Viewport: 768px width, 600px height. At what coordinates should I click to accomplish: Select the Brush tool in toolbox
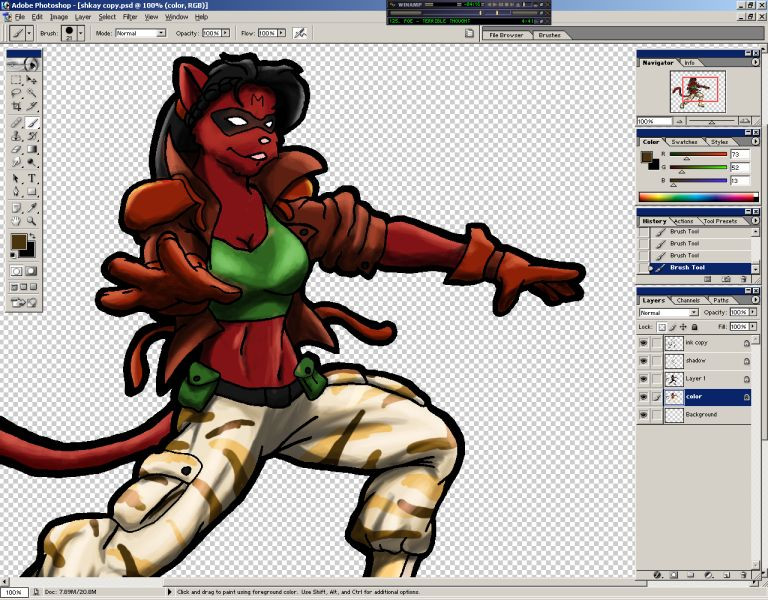pos(31,123)
